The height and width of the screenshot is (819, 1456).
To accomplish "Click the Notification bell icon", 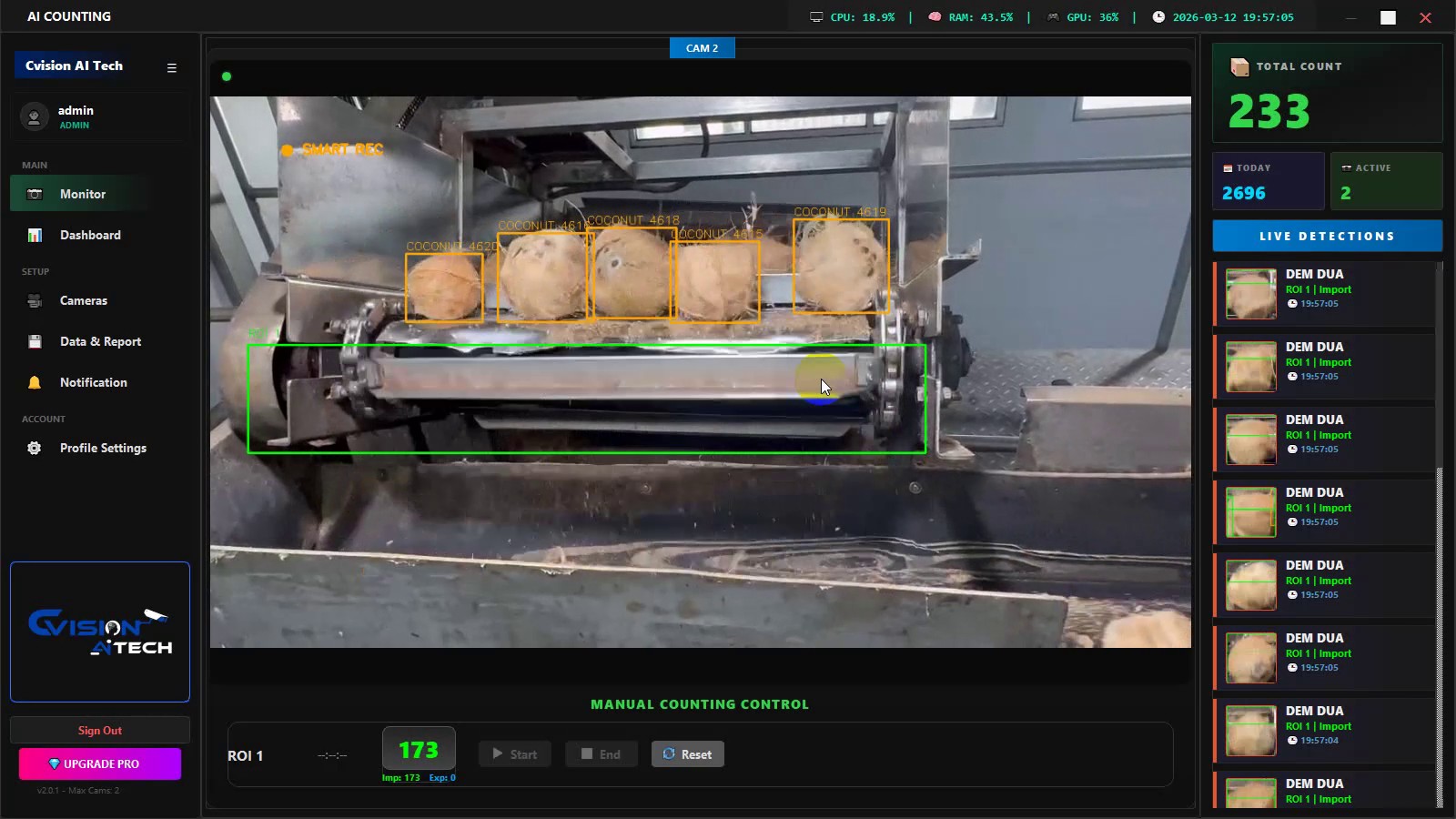I will [x=35, y=382].
